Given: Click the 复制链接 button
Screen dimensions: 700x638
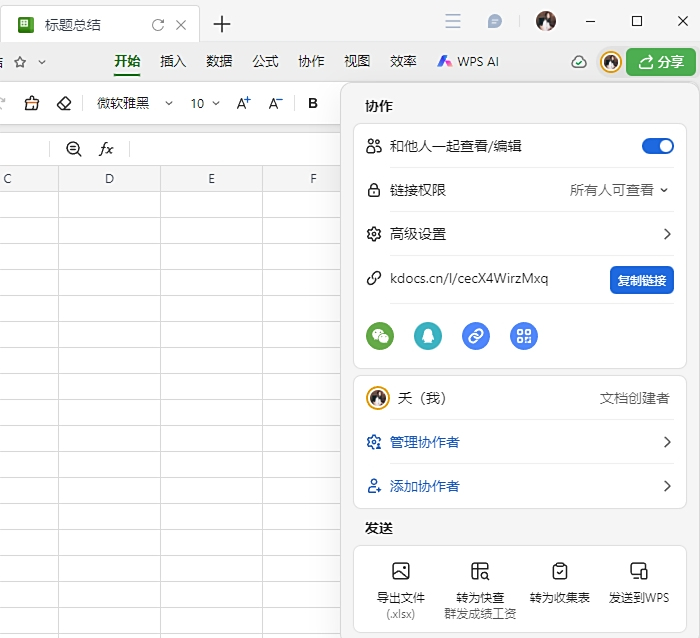Looking at the screenshot, I should click(x=641, y=280).
